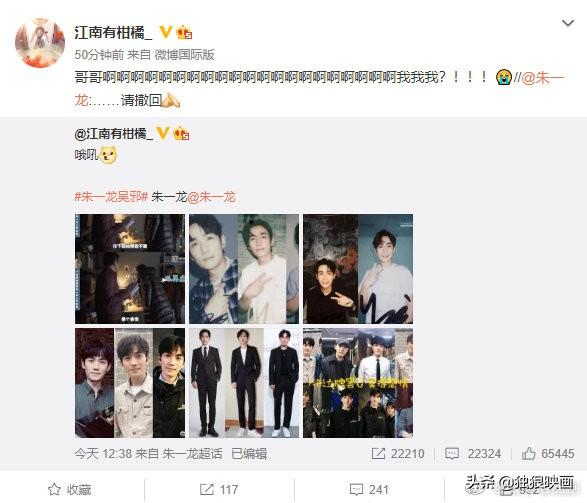Open the 241 comments section
Screen dimensions: 587x503
369,489
